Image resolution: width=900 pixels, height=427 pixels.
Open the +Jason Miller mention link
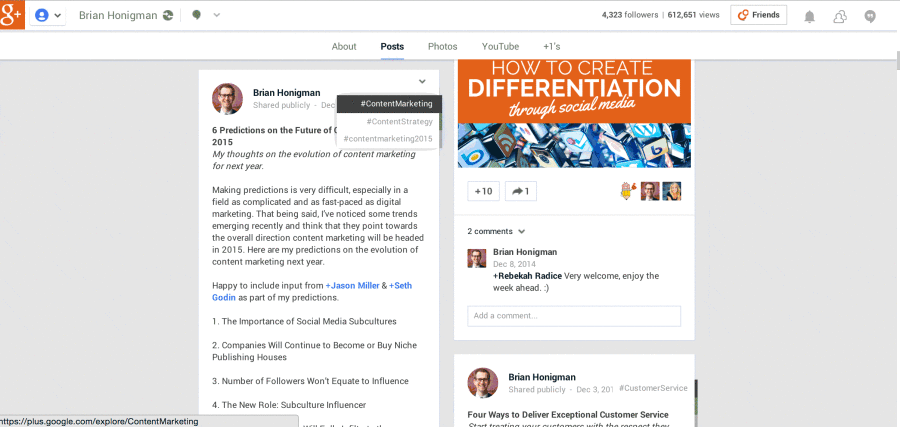tap(352, 285)
